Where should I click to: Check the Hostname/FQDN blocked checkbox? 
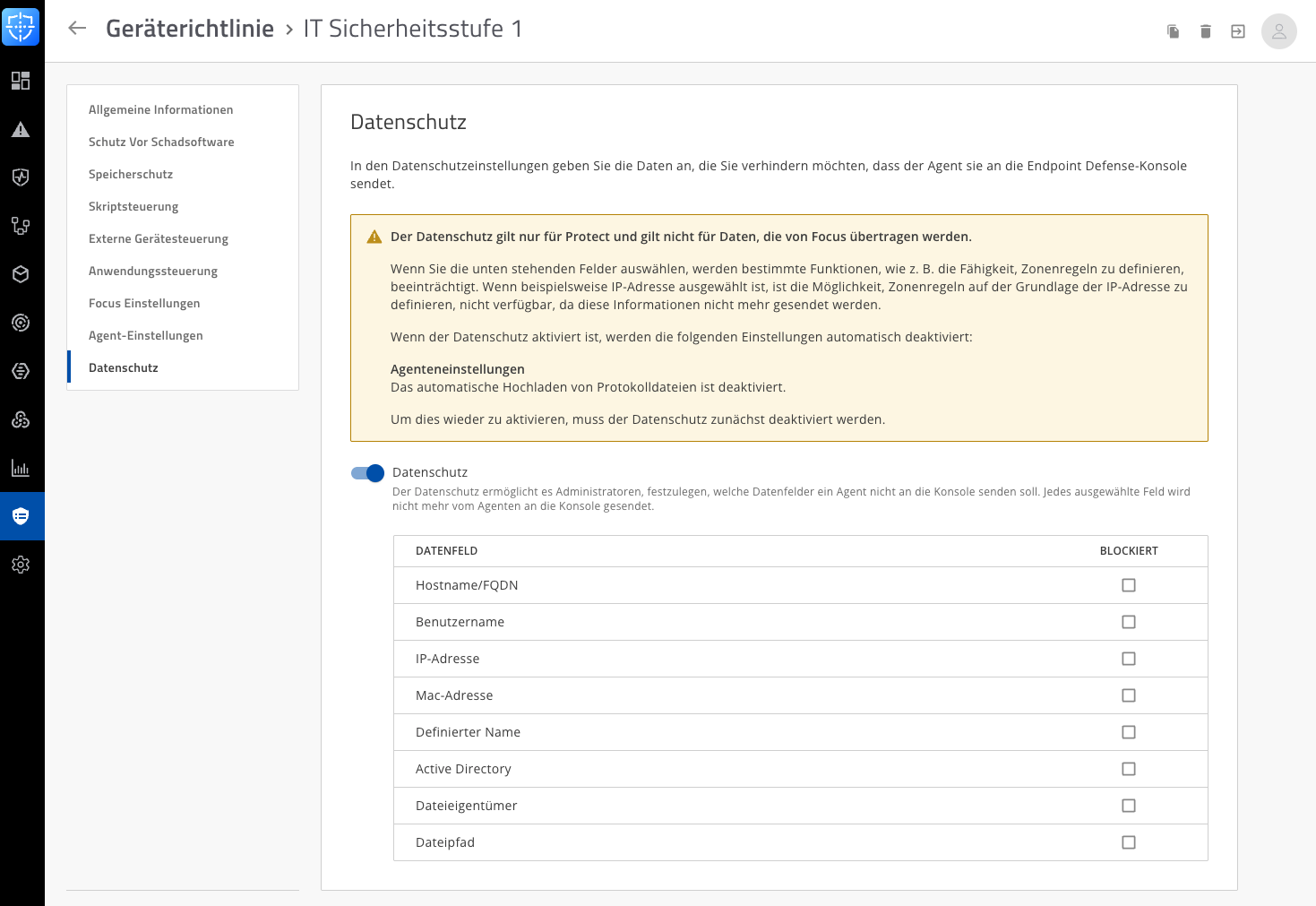pos(1128,585)
